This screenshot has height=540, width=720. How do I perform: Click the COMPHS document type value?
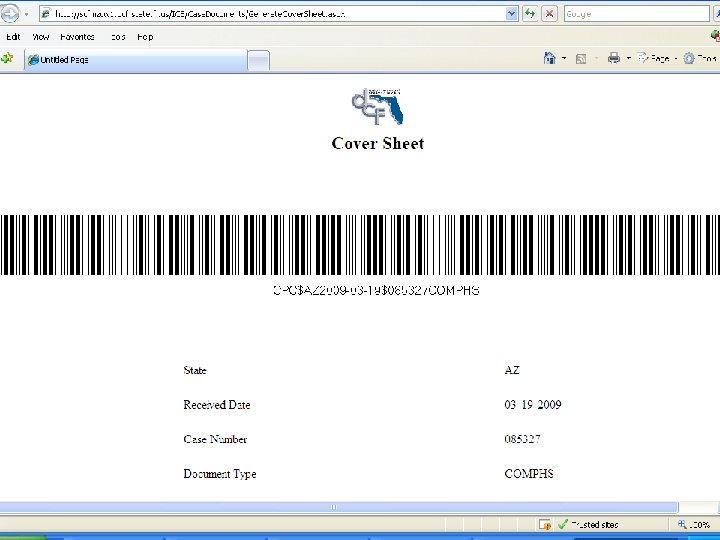529,473
